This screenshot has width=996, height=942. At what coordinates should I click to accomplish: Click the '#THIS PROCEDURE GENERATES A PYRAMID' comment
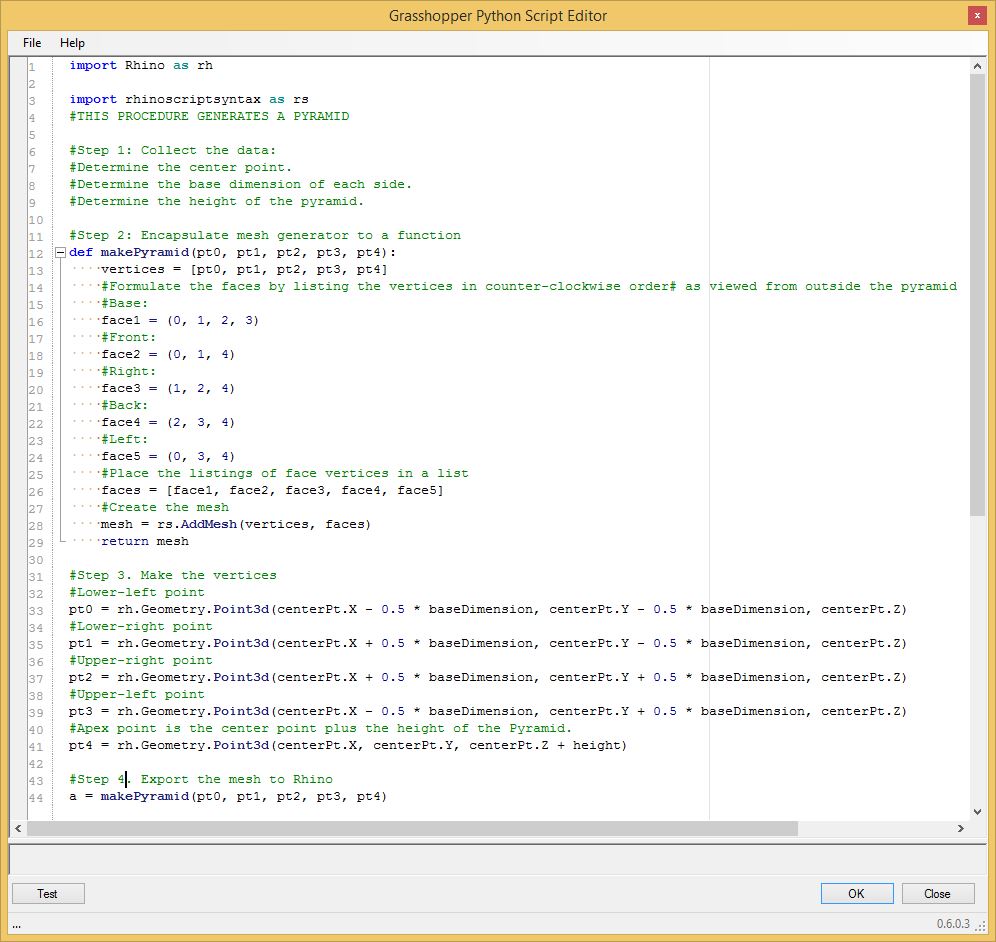coord(209,116)
